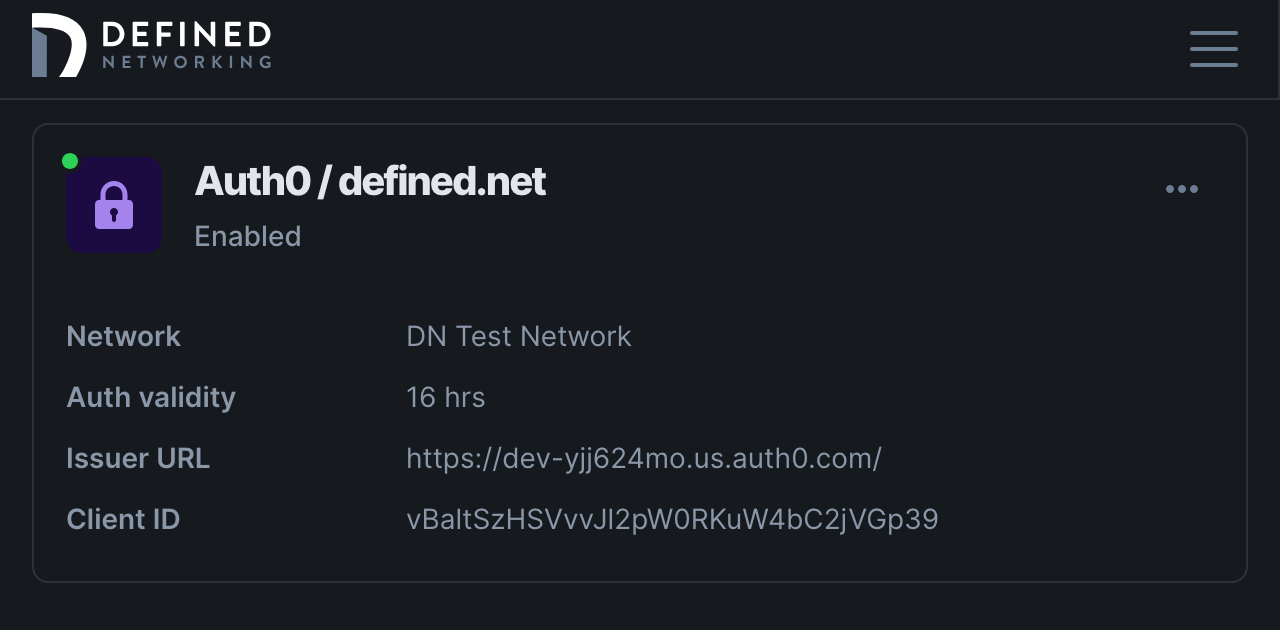Expand the Auth0 options dropdown
Viewport: 1280px width, 630px height.
(1181, 189)
